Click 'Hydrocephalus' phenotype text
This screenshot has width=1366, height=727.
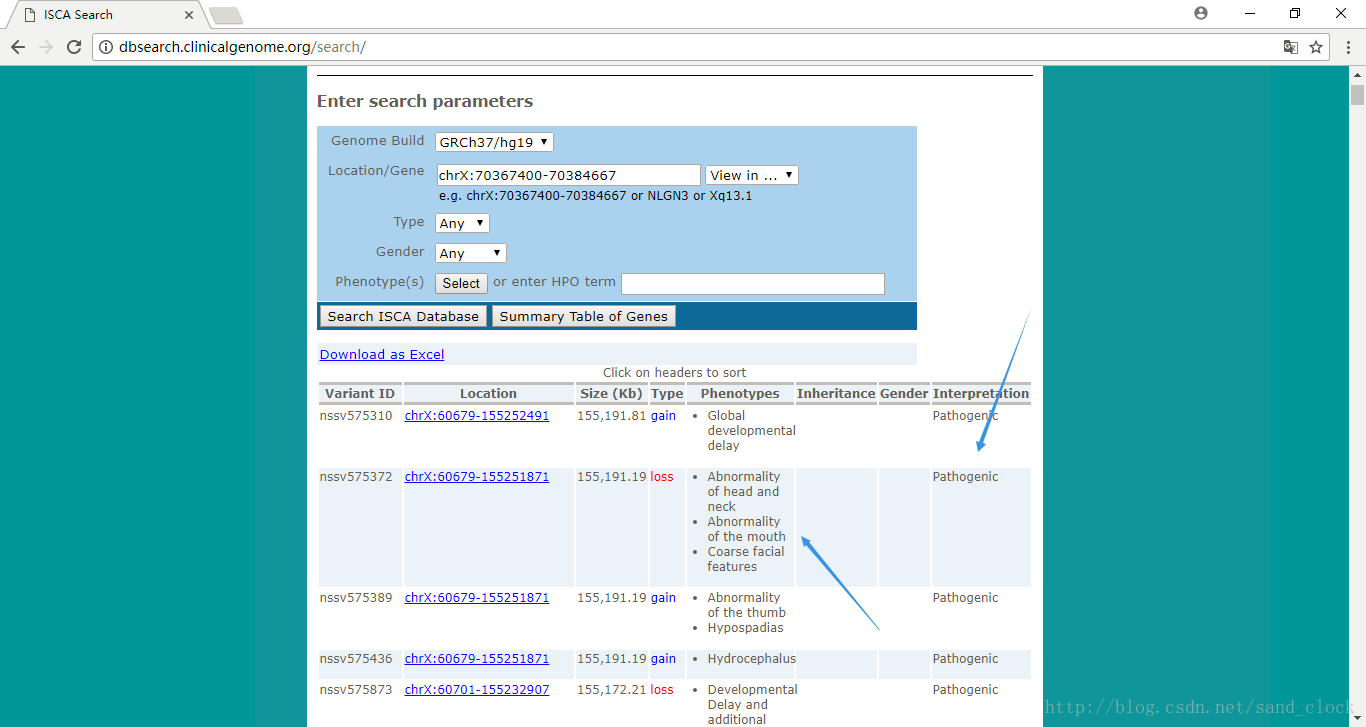click(x=752, y=659)
